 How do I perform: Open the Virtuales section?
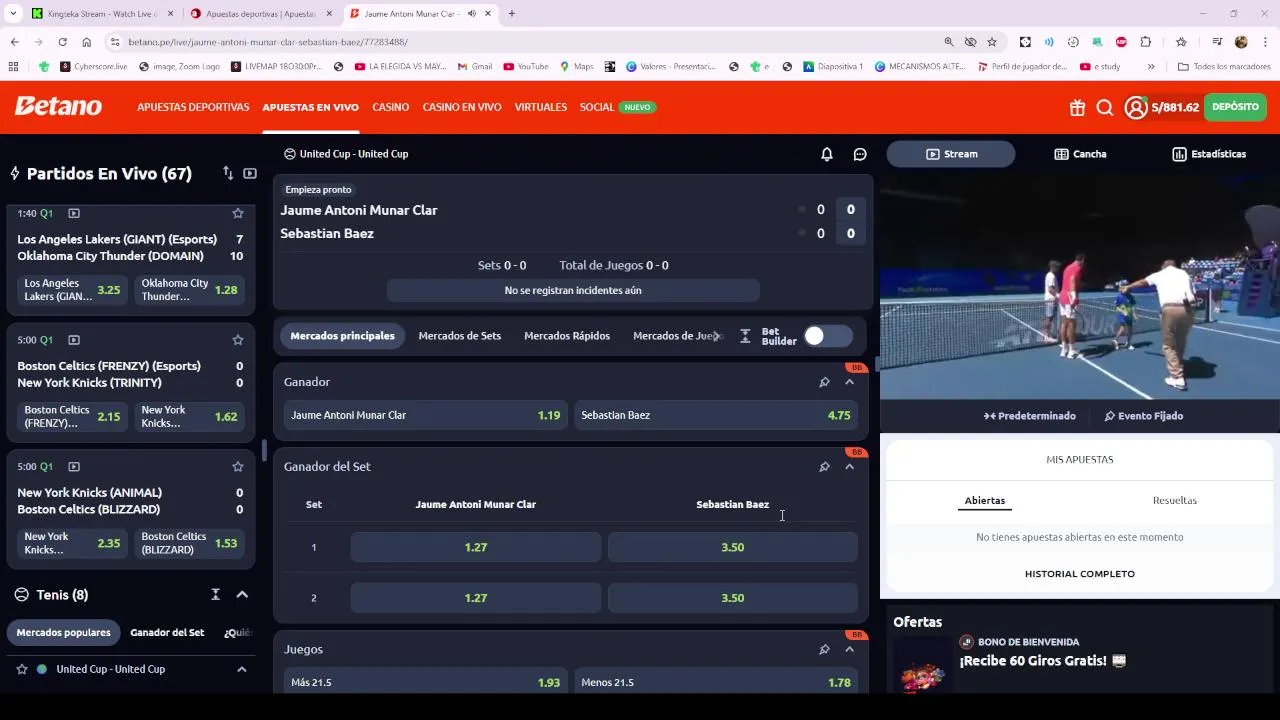point(541,107)
